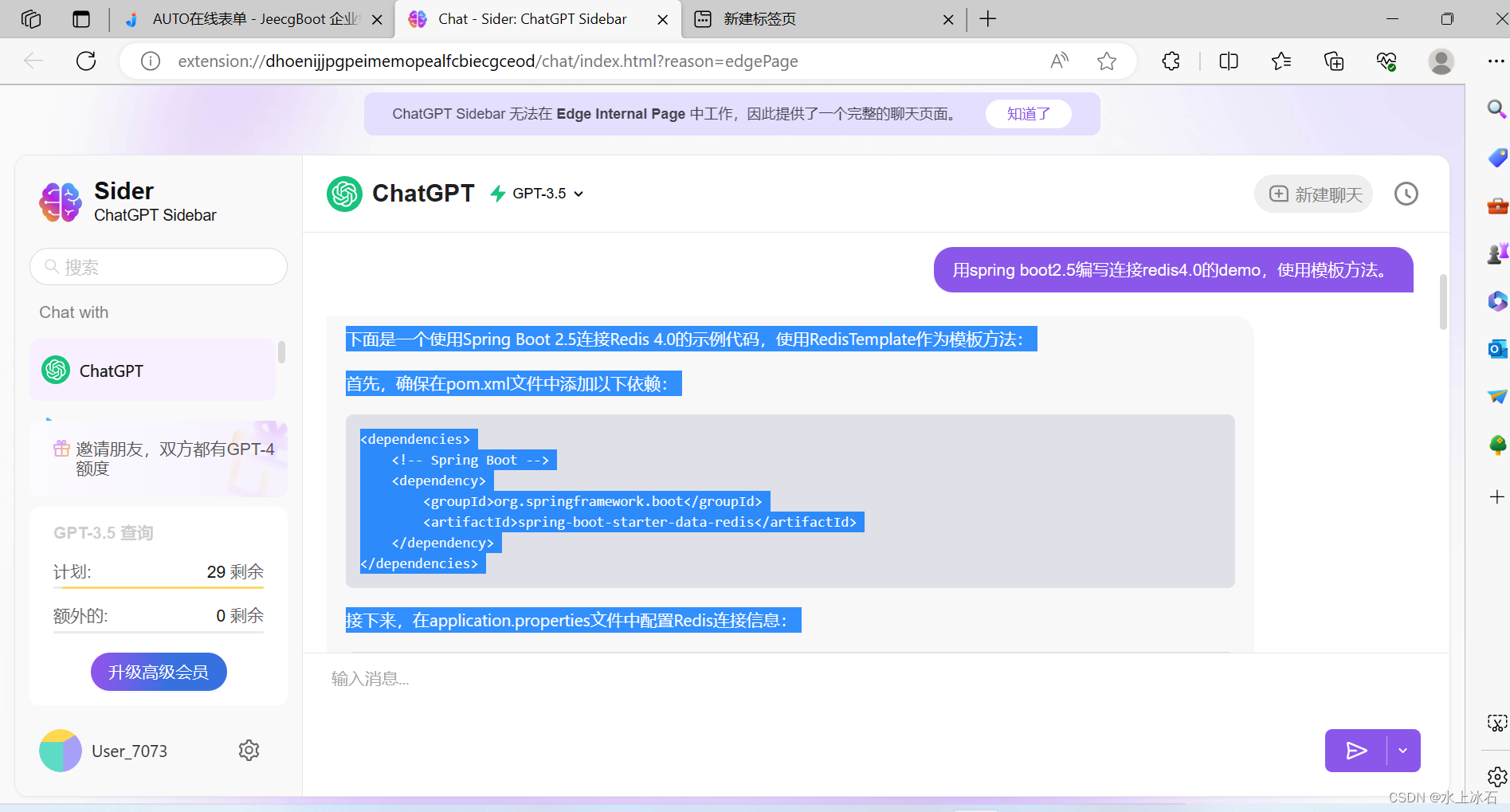Click the Chat with list scrollbar
The height and width of the screenshot is (812, 1510).
point(281,352)
